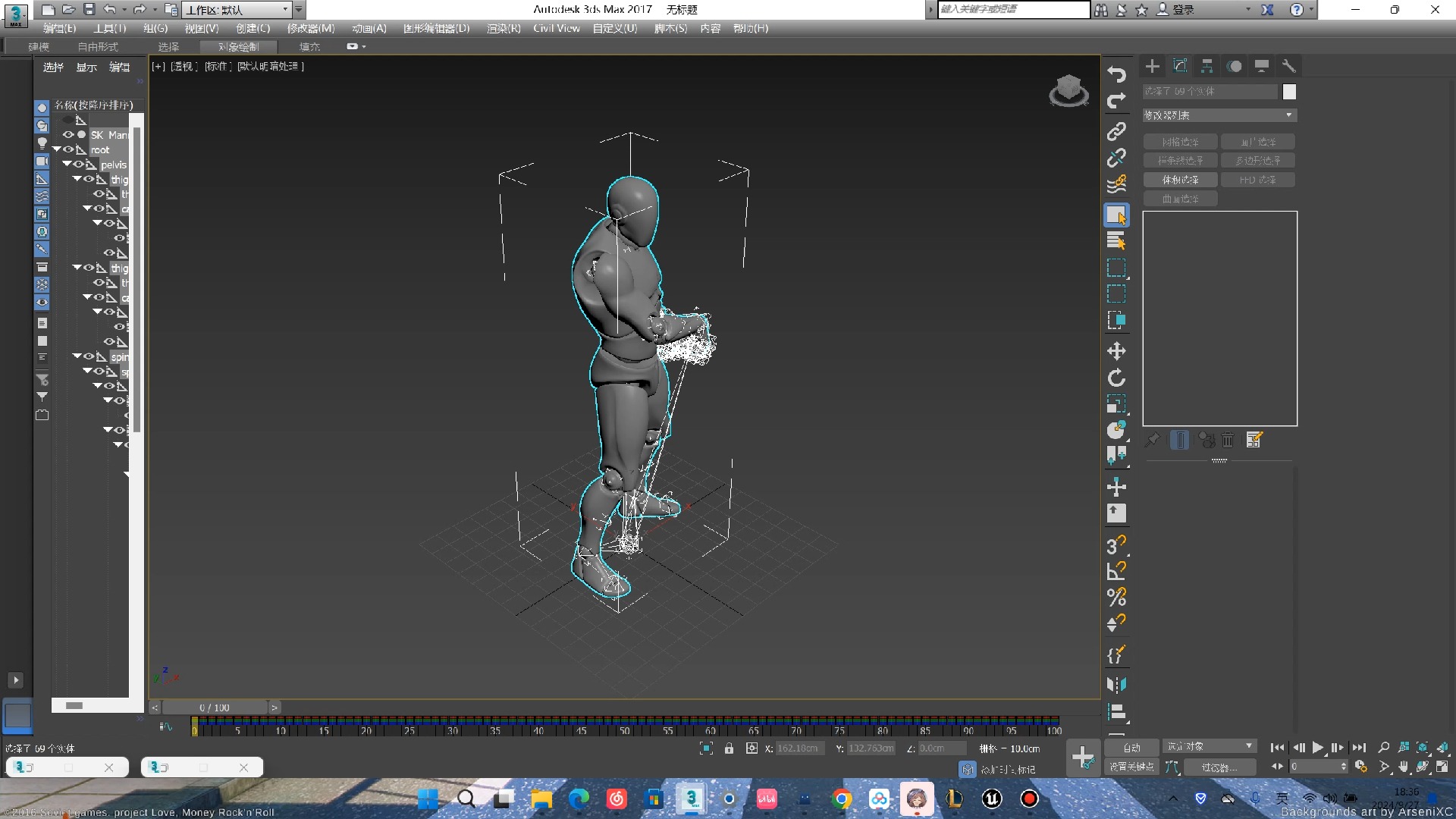Click the volume select modifier button
1456x819 pixels.
(1180, 180)
